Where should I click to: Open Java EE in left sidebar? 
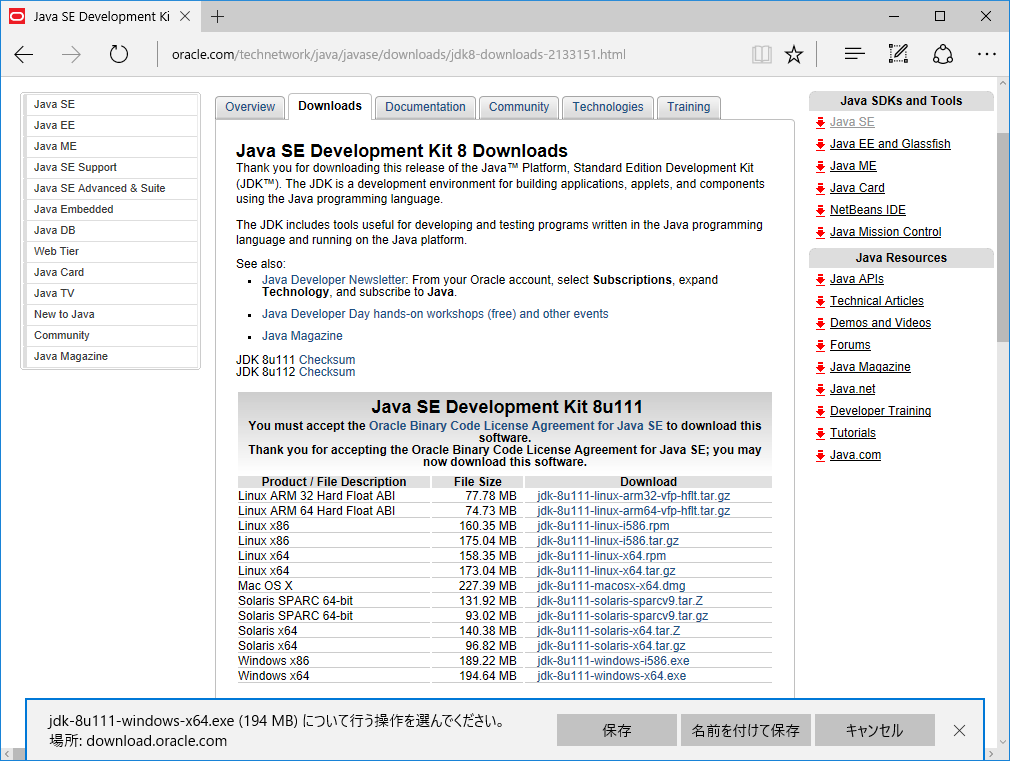pos(111,125)
